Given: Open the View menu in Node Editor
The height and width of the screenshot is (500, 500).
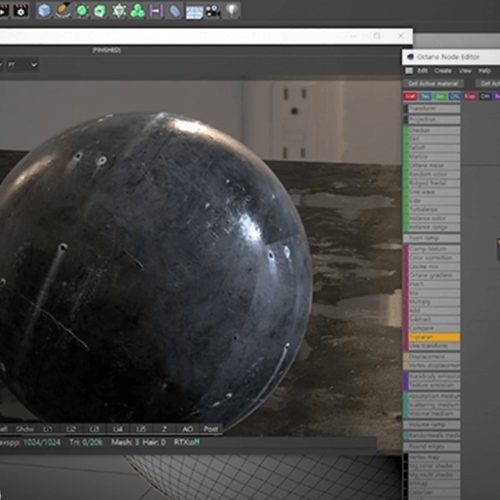Looking at the screenshot, I should 465,71.
